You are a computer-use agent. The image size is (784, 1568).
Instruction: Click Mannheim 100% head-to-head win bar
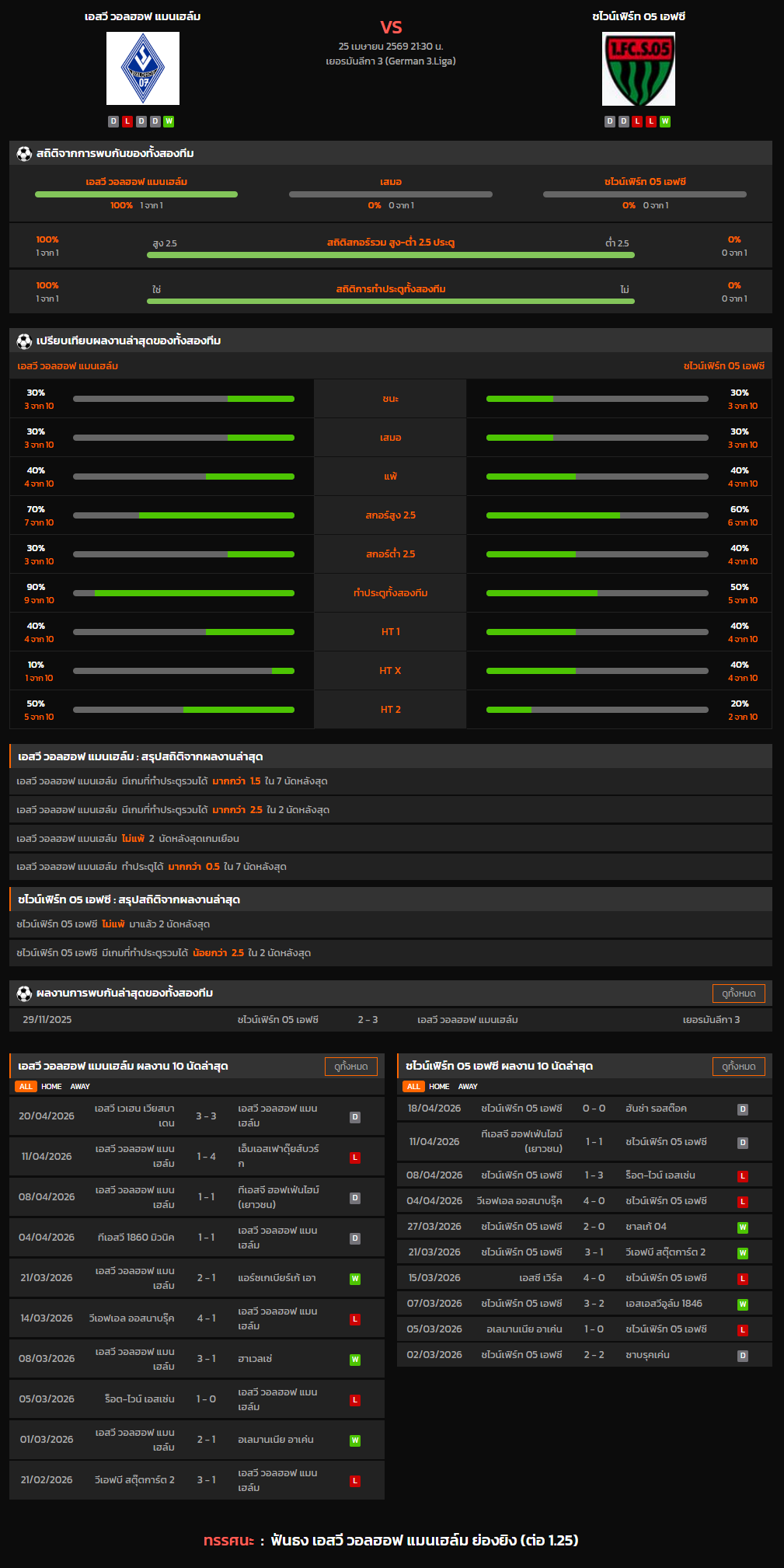(x=136, y=194)
